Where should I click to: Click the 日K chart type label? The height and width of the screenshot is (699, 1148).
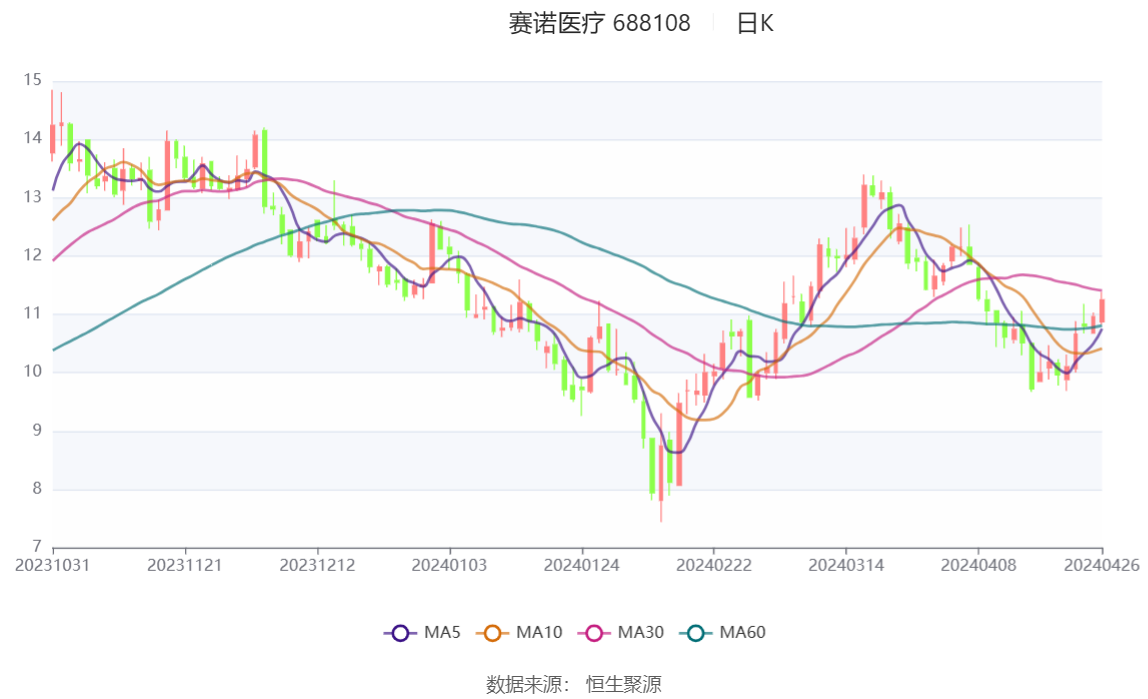tap(755, 24)
